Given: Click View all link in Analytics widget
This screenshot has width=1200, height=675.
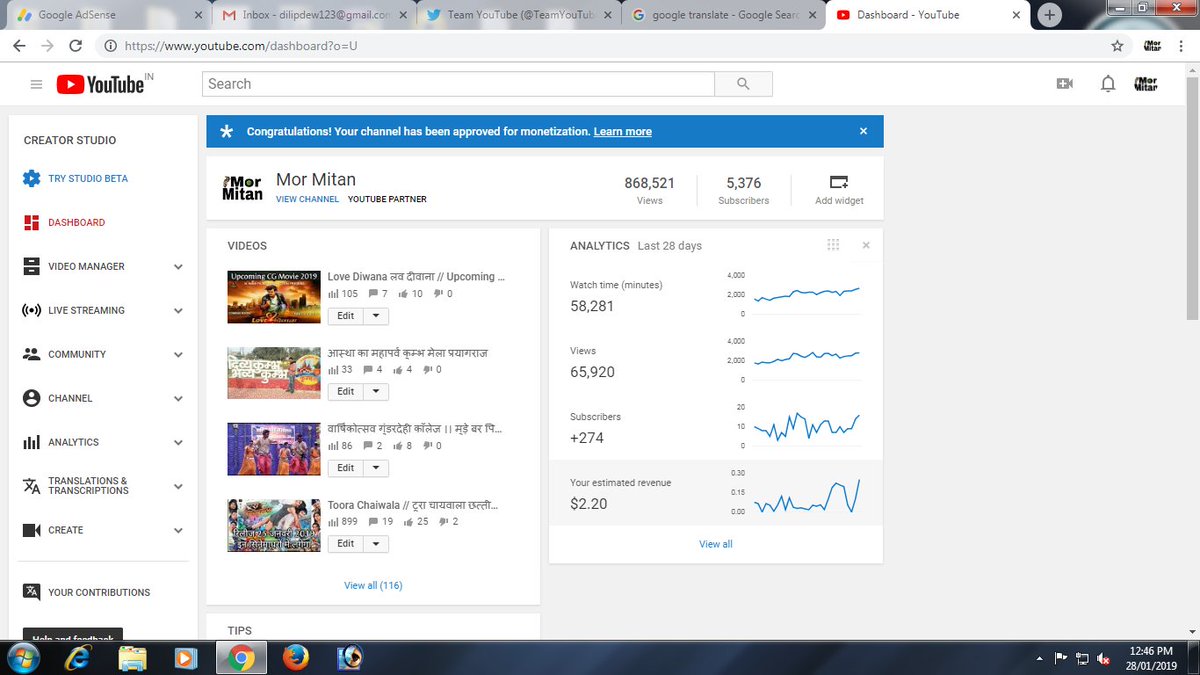Looking at the screenshot, I should pyautogui.click(x=716, y=544).
